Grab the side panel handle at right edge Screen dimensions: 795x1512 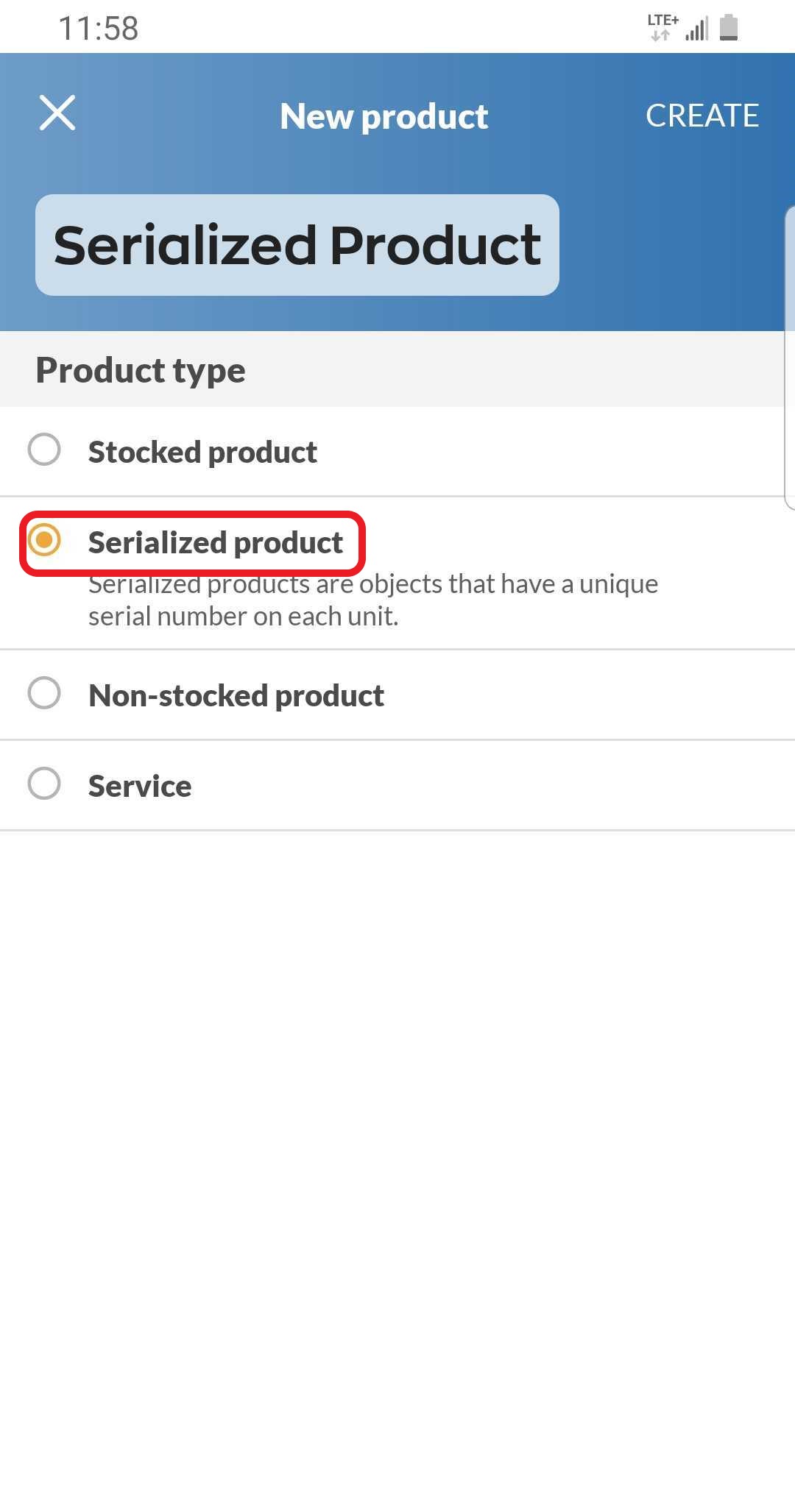coord(790,358)
